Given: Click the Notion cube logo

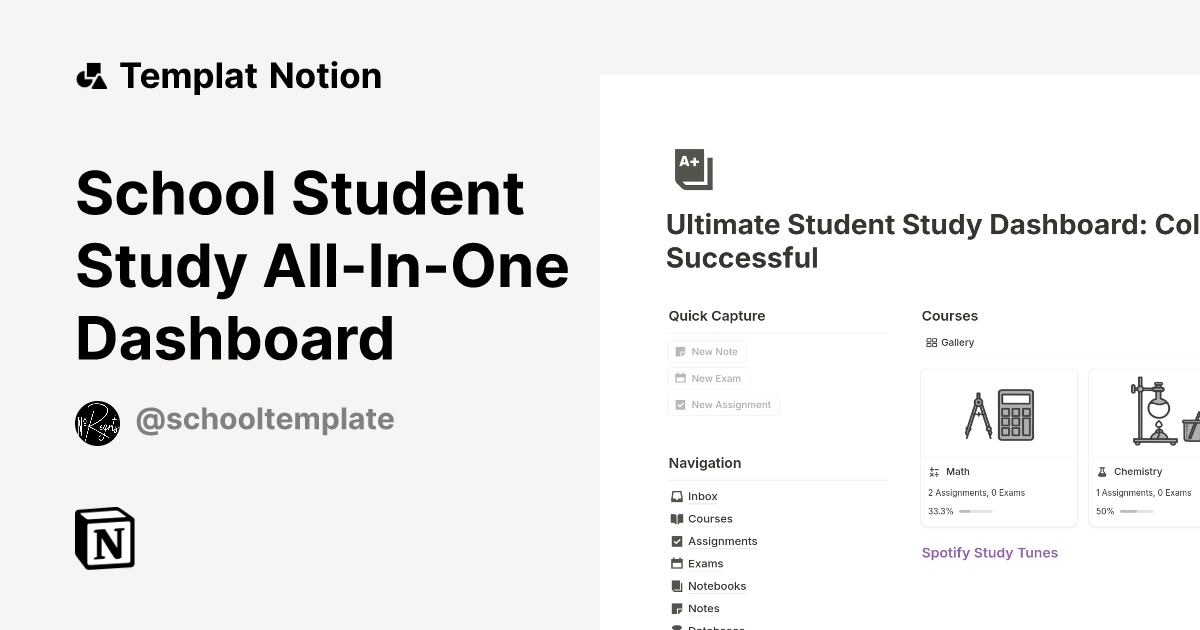Looking at the screenshot, I should click(x=104, y=538).
